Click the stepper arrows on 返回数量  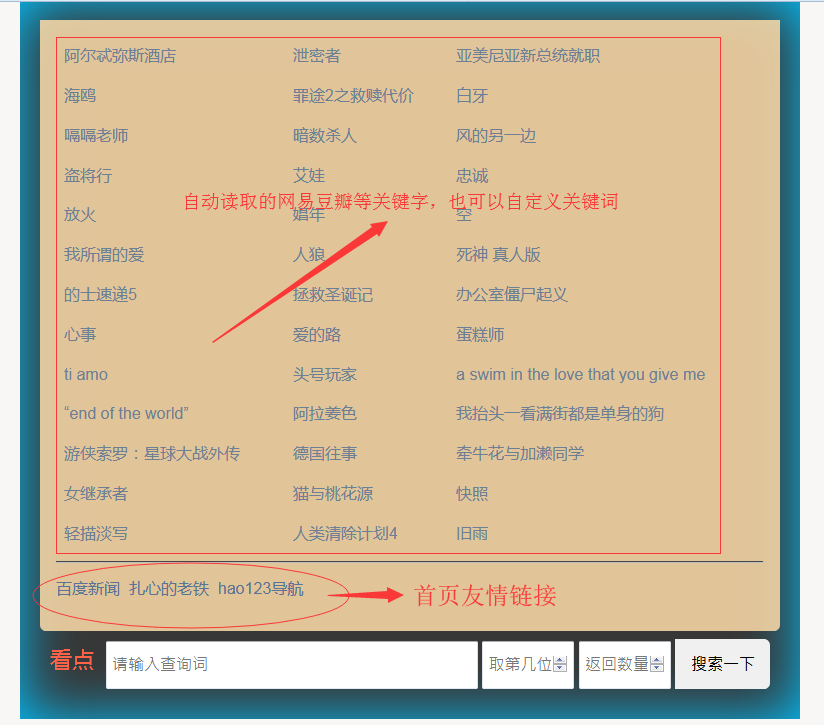click(x=657, y=665)
